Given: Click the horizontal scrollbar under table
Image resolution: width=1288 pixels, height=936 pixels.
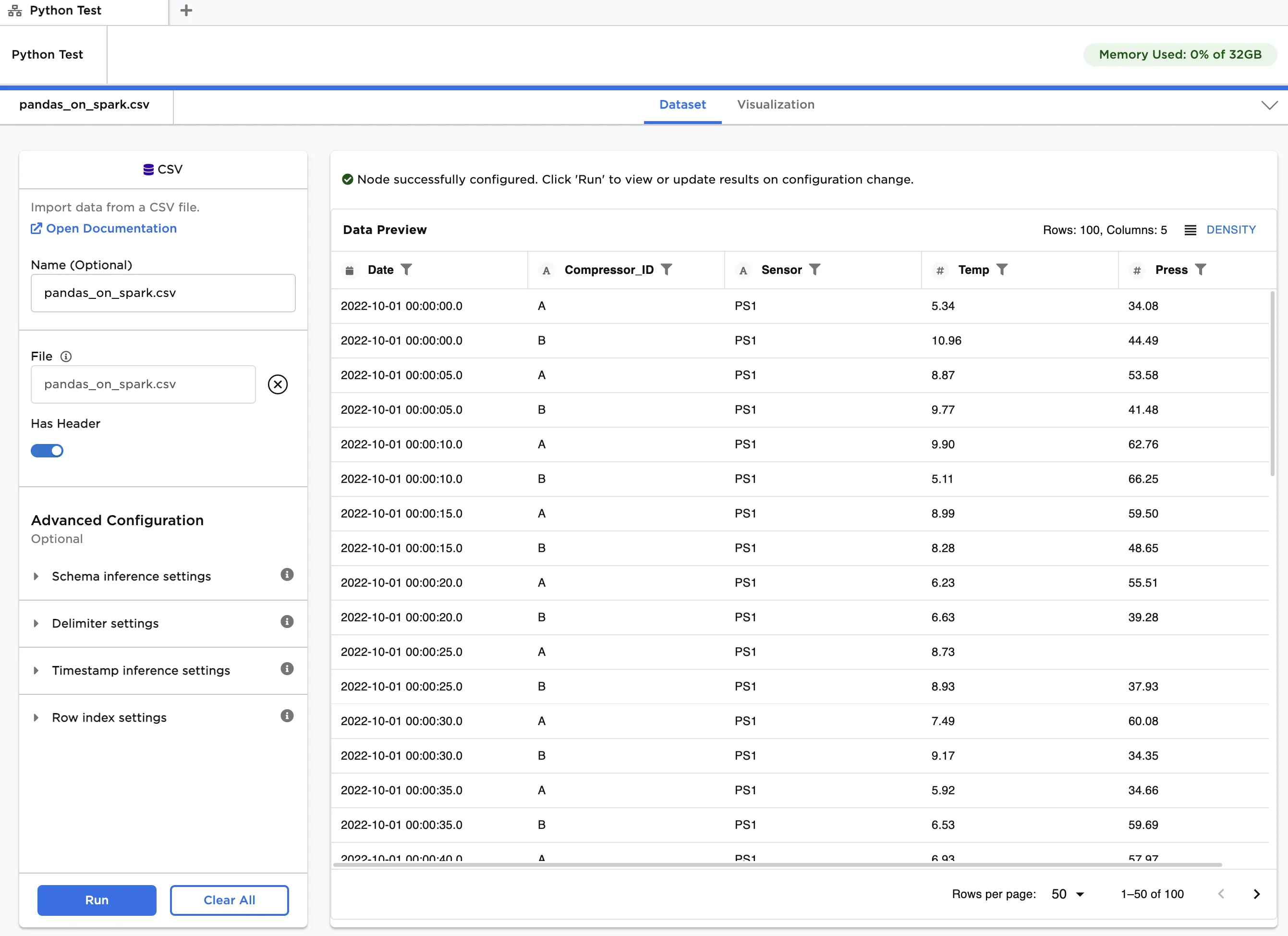Looking at the screenshot, I should pos(777,865).
